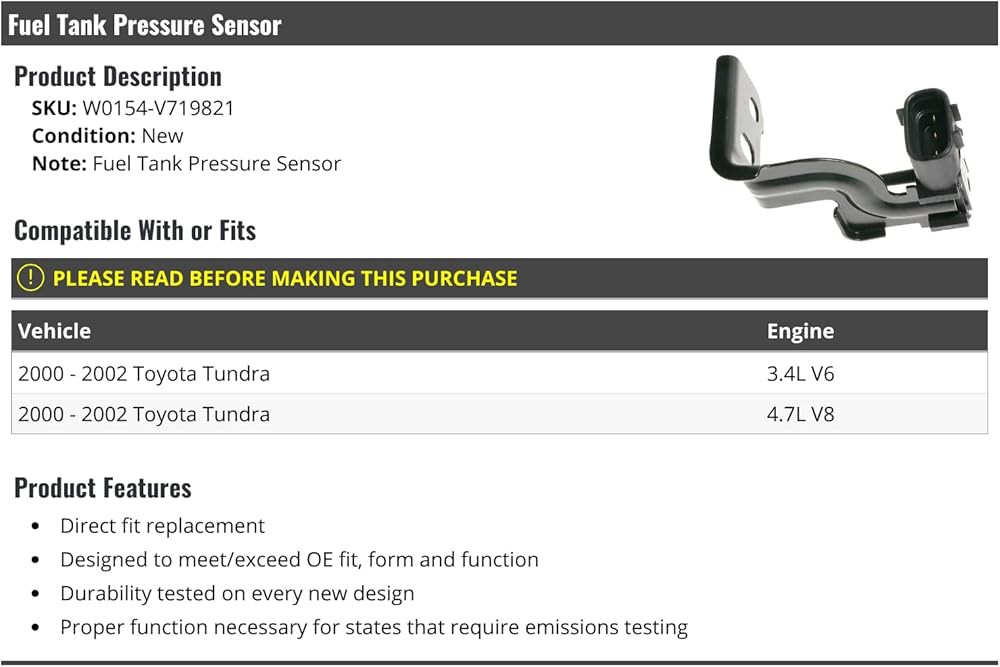The width and height of the screenshot is (1000, 667).
Task: Select the Toyota Tundra 4.7L V8 row
Action: pos(499,414)
